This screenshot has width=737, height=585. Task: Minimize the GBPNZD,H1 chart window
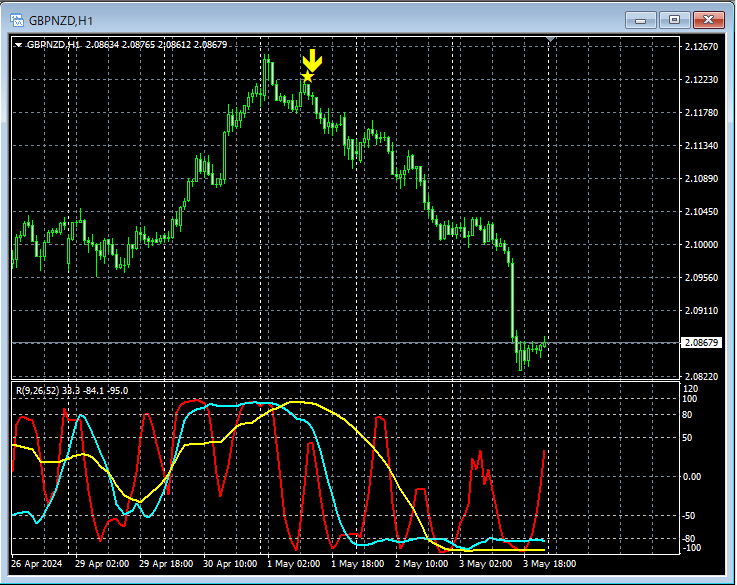640,19
